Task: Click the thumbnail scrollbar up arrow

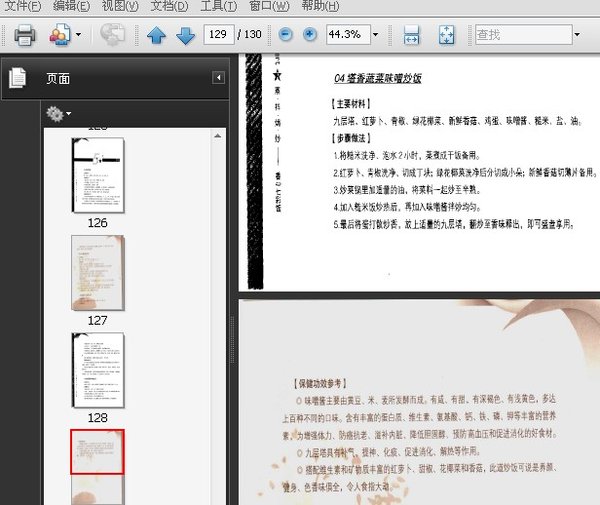Action: point(217,136)
